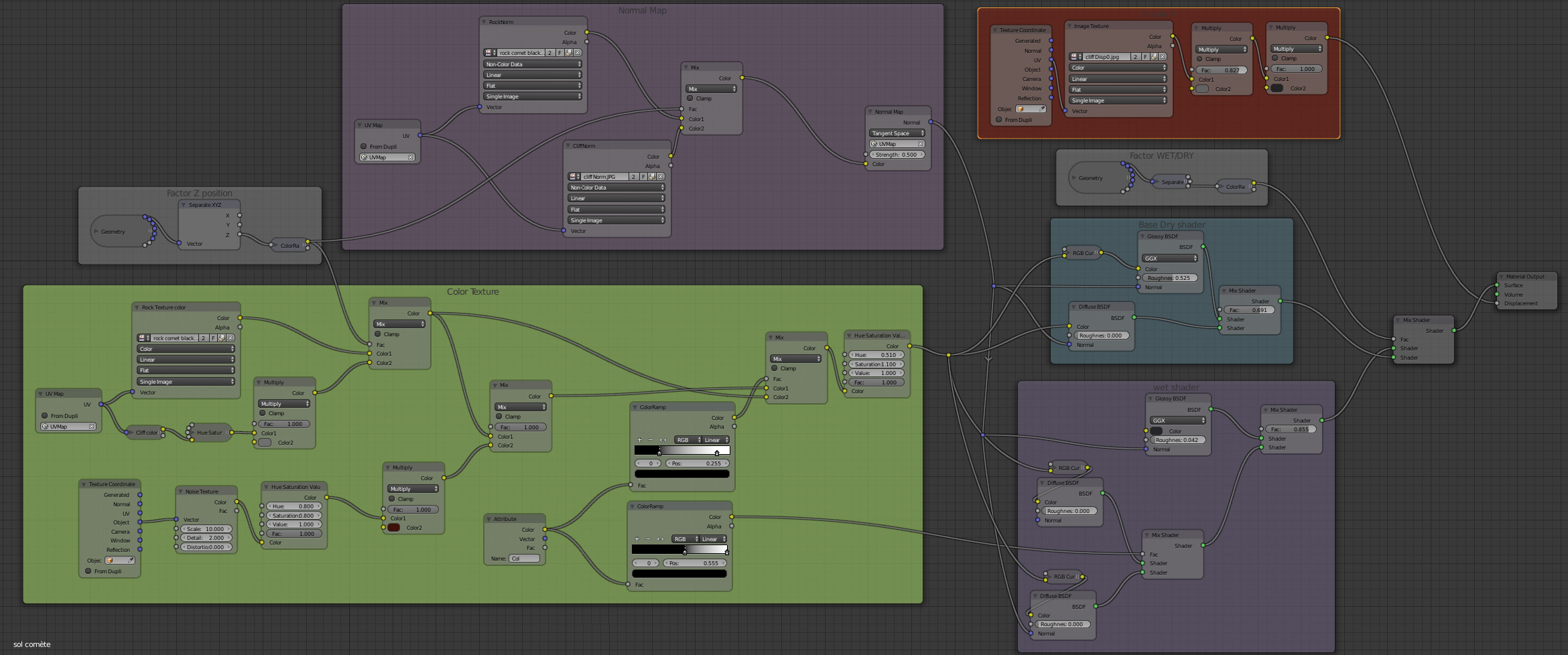1568x655 pixels.
Task: Click Hue 0.510 field in Hue Saturation Value node
Action: (x=876, y=355)
